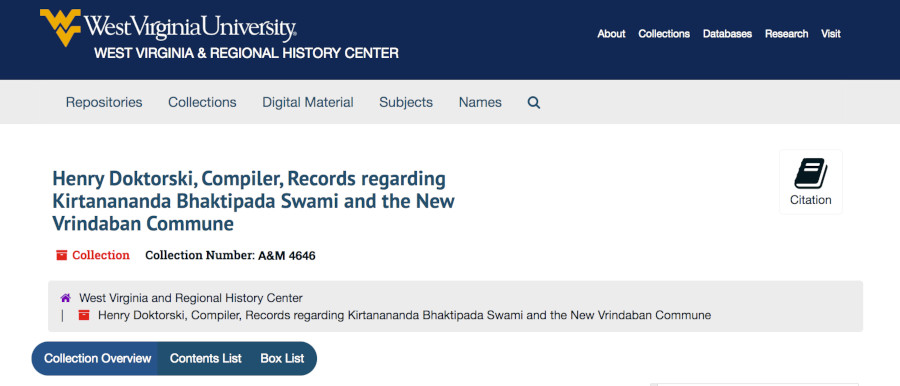The width and height of the screenshot is (900, 386).
Task: Click the purple home icon in breadcrumb
Action: coord(65,298)
